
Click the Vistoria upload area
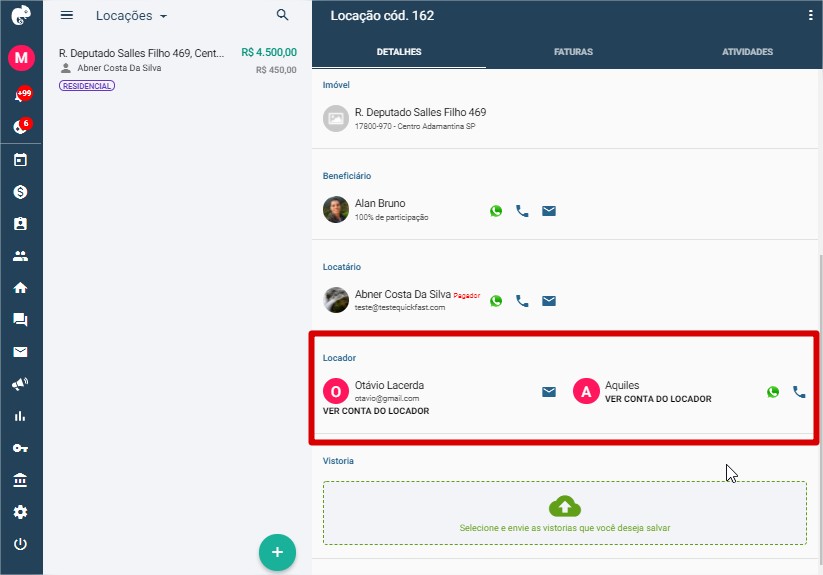565,513
